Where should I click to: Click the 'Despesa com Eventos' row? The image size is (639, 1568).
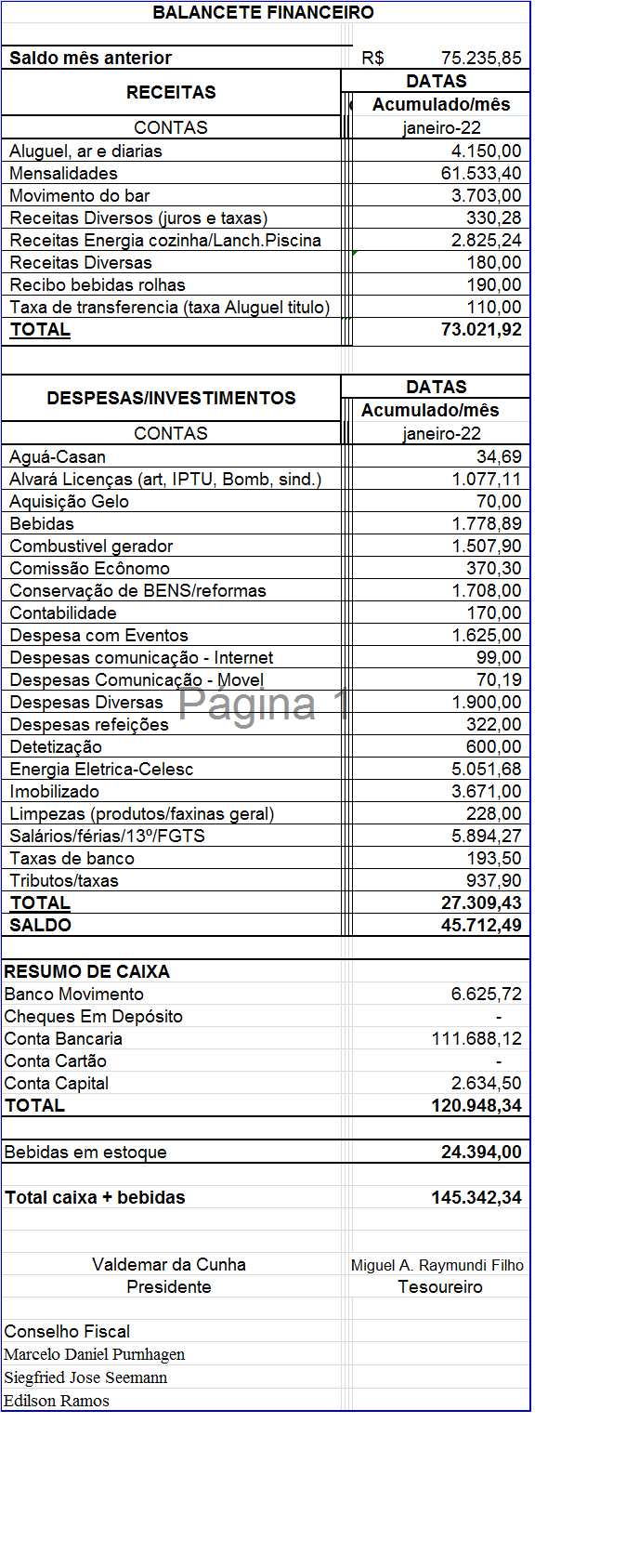pos(266,635)
